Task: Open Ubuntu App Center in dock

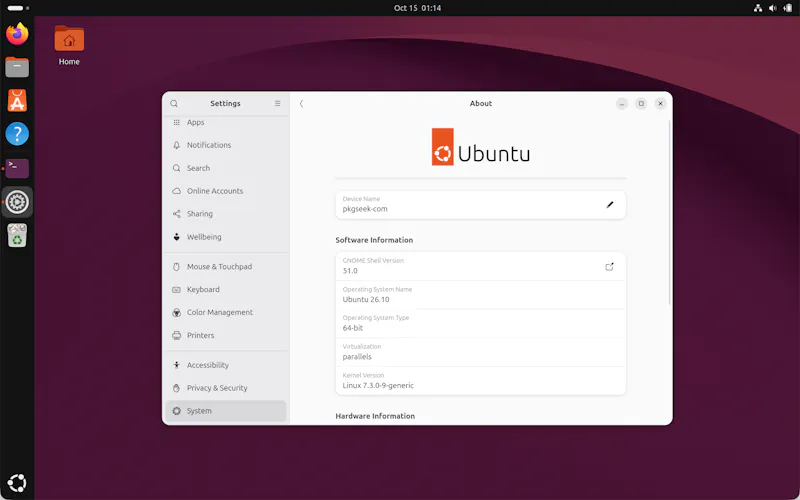Action: [x=17, y=101]
